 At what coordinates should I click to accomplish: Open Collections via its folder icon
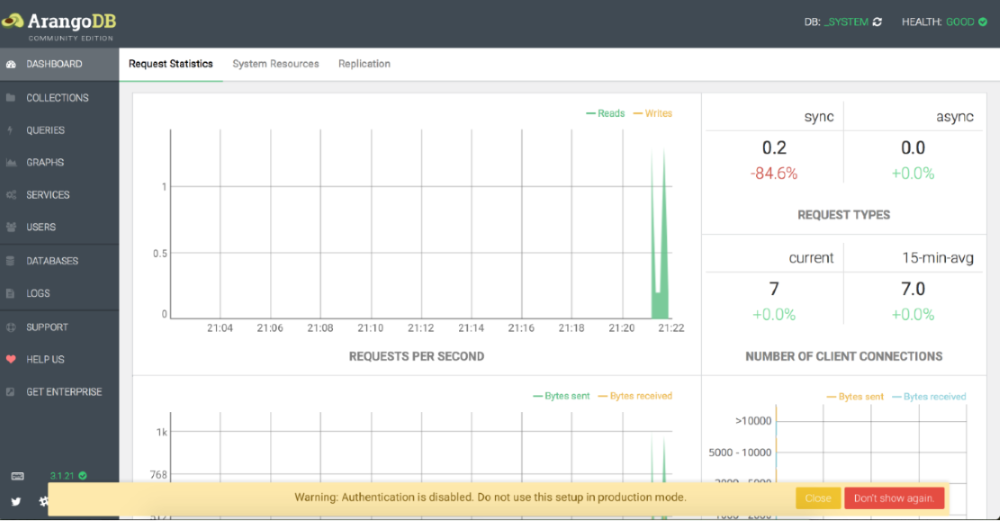[x=10, y=98]
